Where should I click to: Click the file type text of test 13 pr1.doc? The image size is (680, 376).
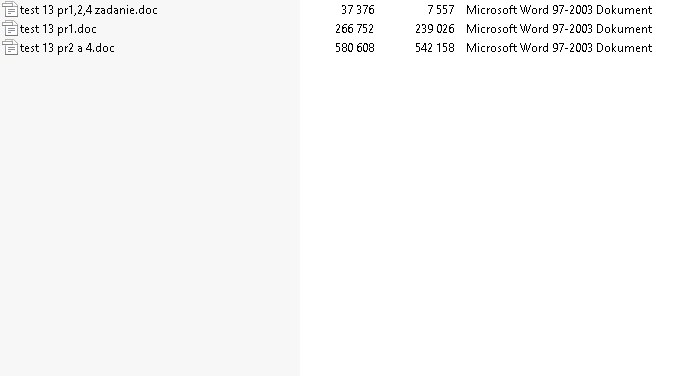pos(559,29)
